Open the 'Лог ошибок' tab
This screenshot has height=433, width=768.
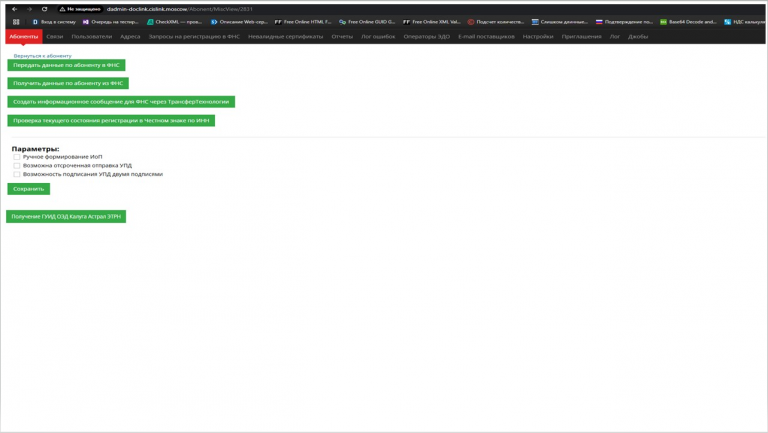[378, 36]
